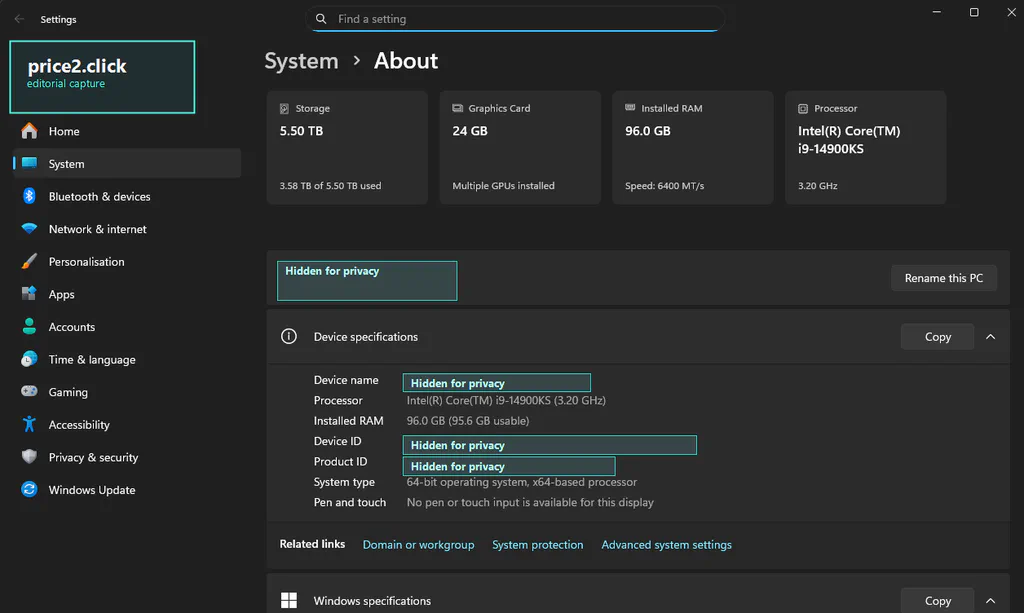This screenshot has width=1024, height=613.
Task: Click the Installed RAM icon
Action: point(630,108)
